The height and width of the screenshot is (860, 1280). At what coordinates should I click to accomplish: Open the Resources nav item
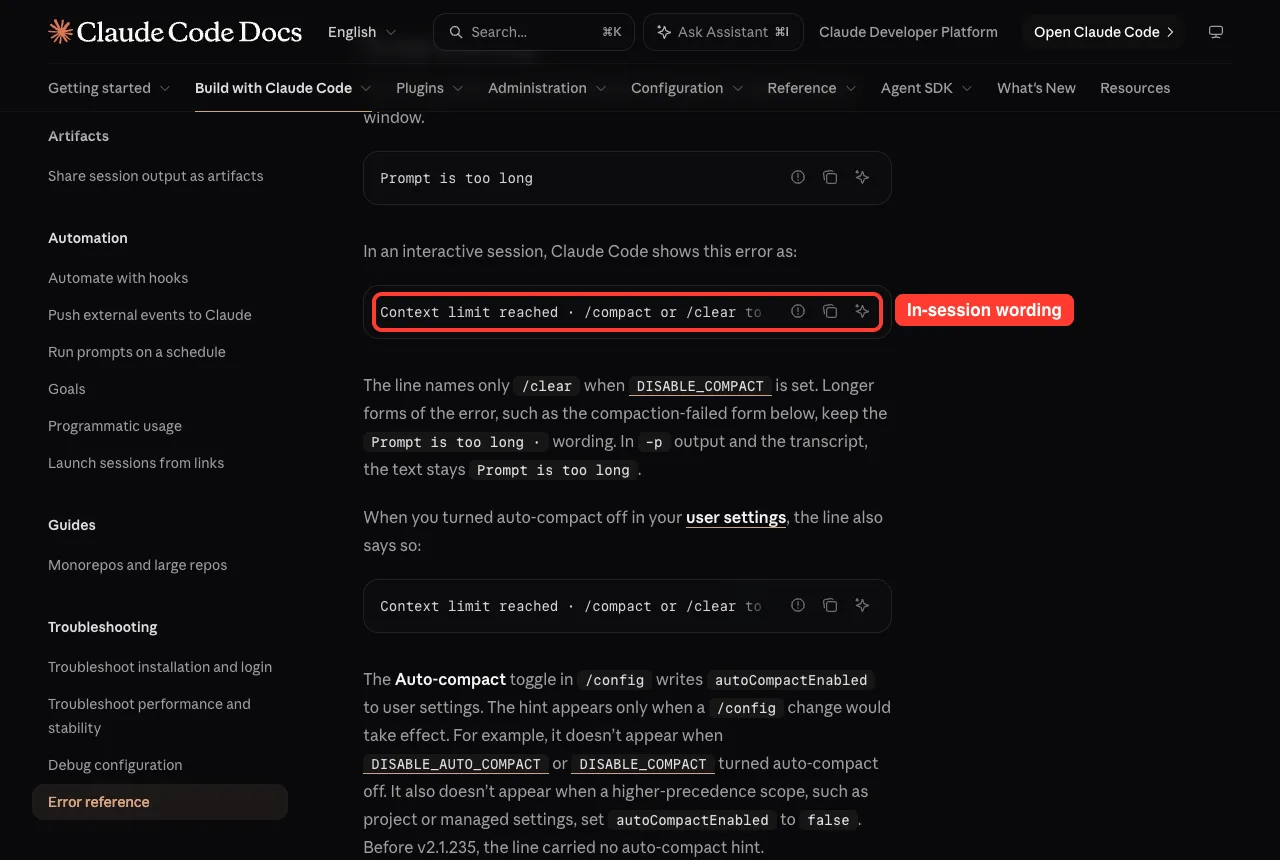[1135, 88]
